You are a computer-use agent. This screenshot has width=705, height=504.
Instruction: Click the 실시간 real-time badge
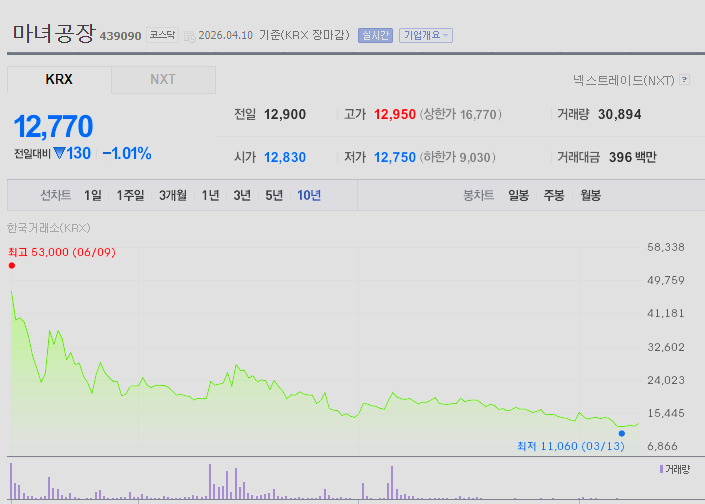375,35
